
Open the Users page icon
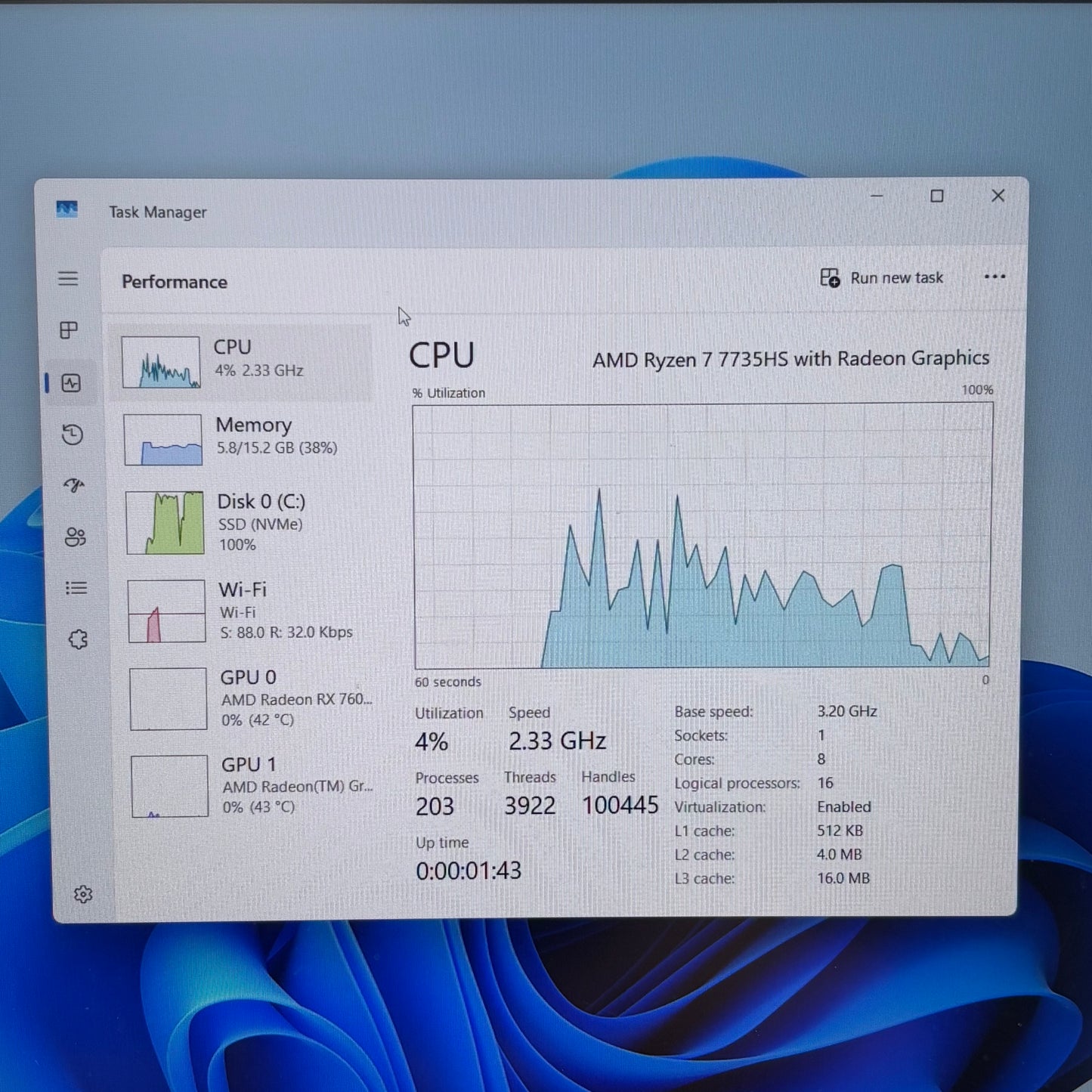(x=75, y=537)
